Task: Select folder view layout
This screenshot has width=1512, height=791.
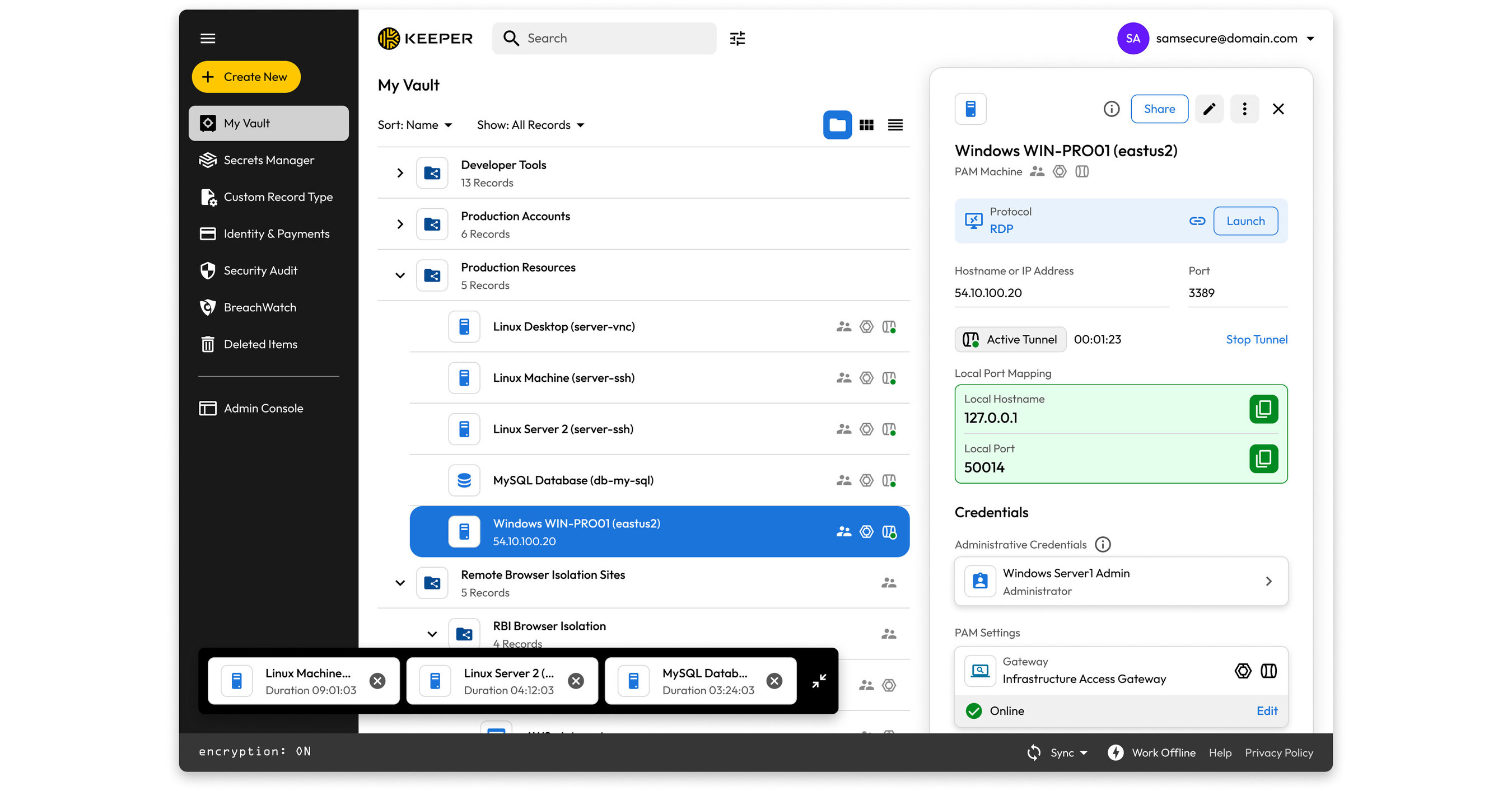Action: pyautogui.click(x=837, y=125)
